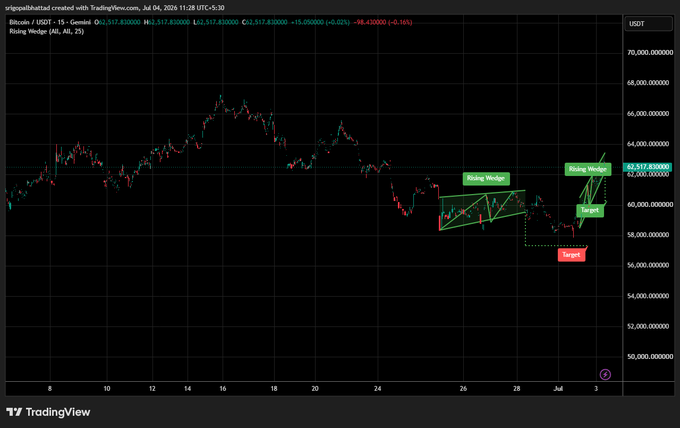Click the Jul label on time axis
This screenshot has height=428, width=680.
pos(558,389)
